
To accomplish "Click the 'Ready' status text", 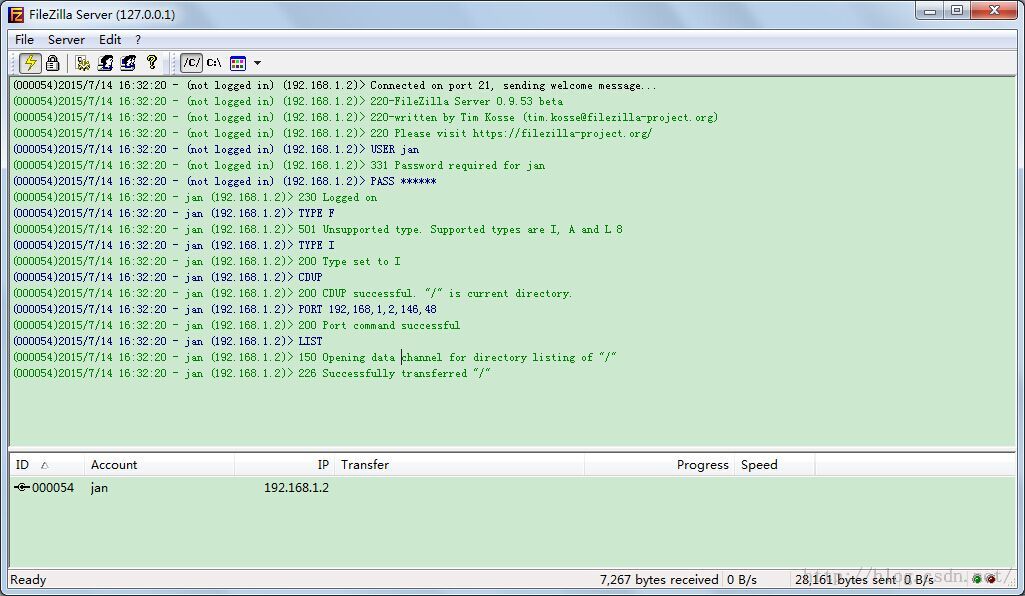I will point(28,580).
